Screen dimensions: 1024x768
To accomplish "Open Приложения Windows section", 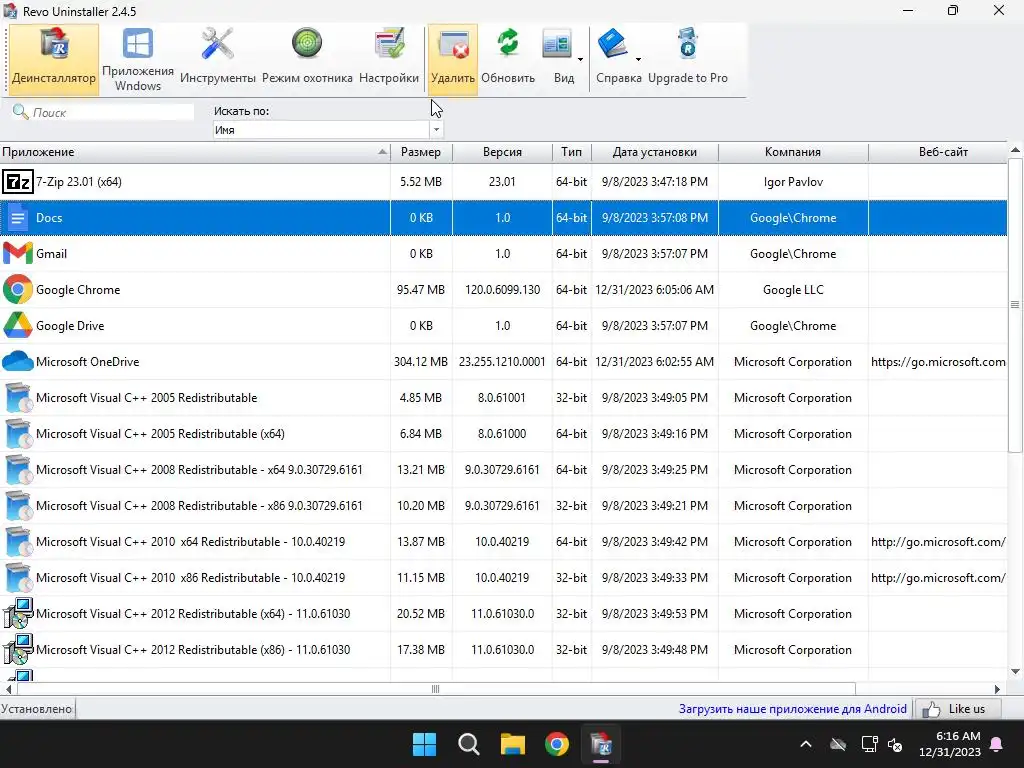I will [138, 59].
